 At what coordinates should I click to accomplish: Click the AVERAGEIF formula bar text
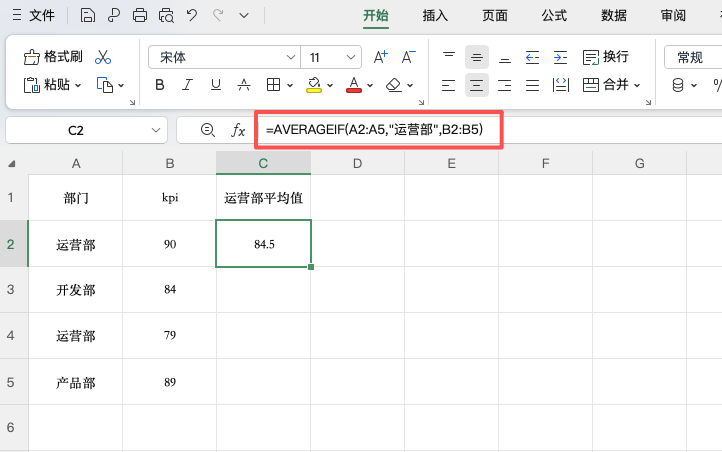pyautogui.click(x=374, y=130)
